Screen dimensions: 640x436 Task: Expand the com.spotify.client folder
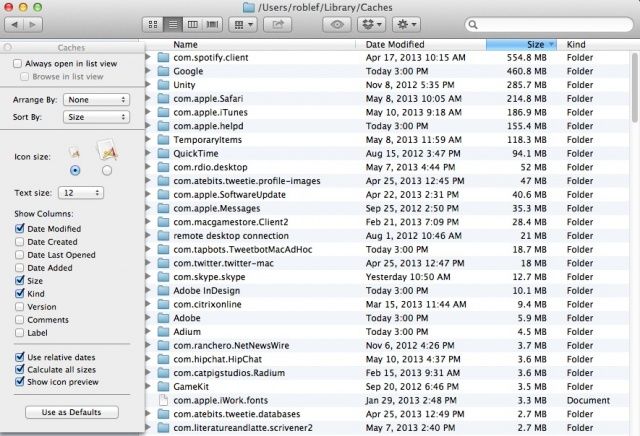(x=149, y=58)
